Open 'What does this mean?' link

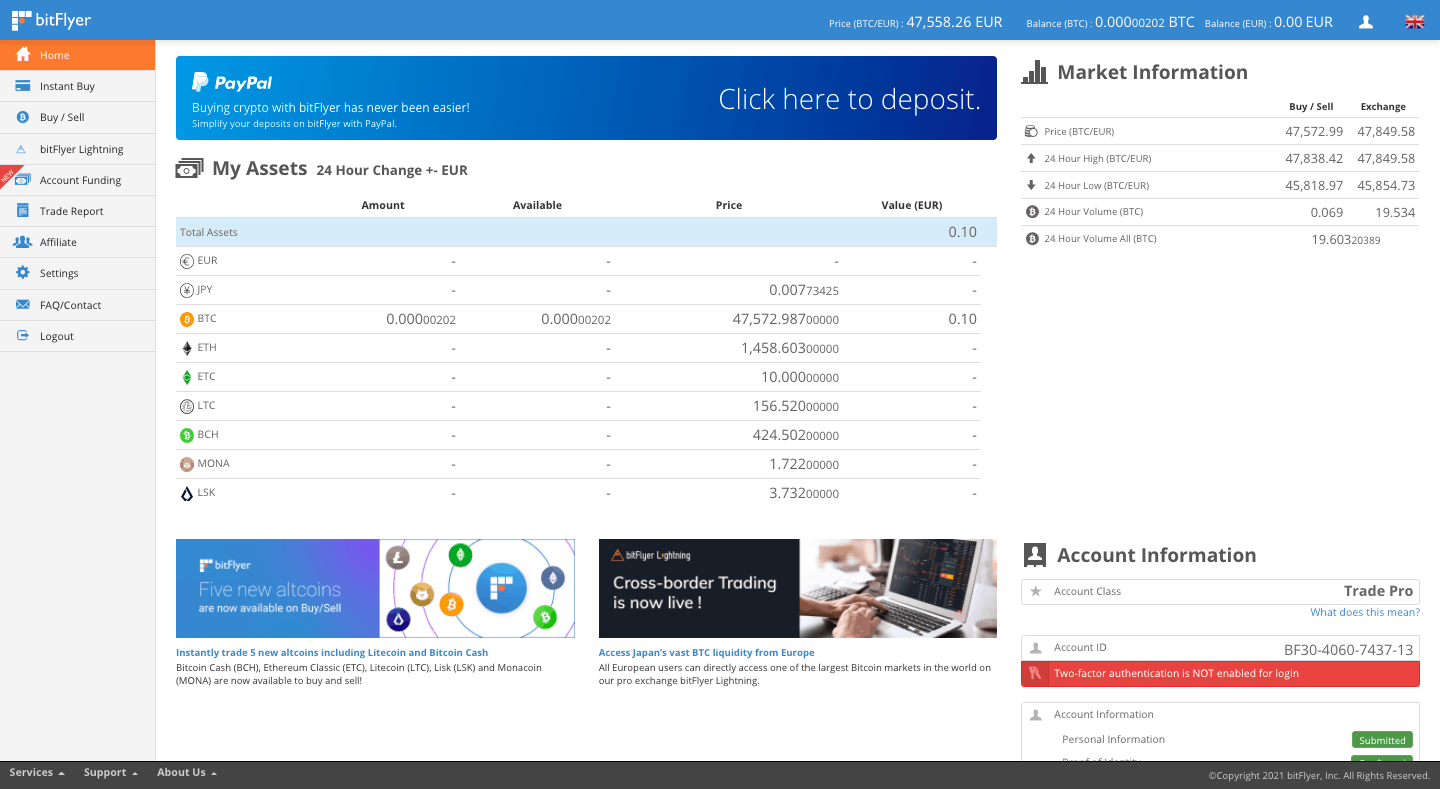click(1365, 612)
